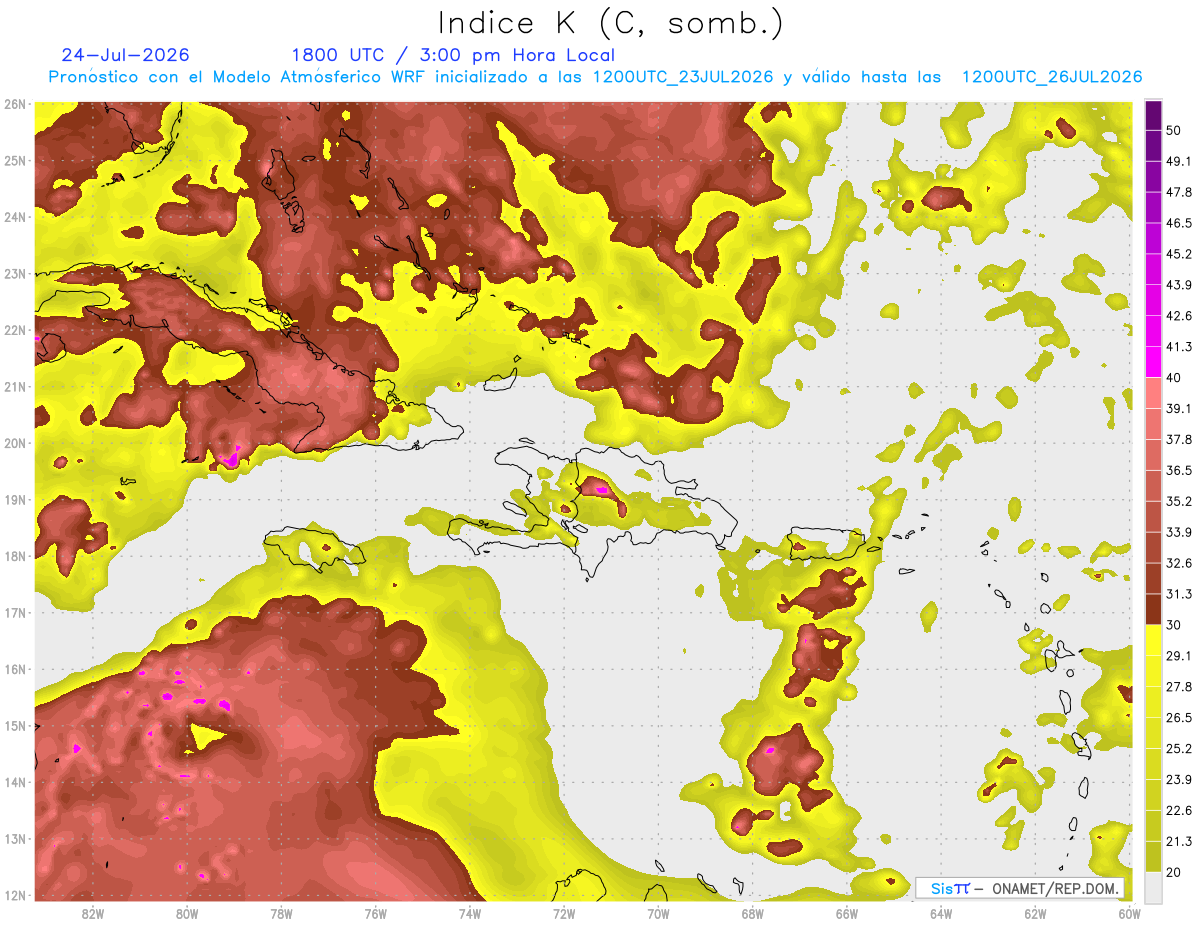
Task: Pick the dark brown swatch between 30 and 31.3
Action: pos(1153,609)
